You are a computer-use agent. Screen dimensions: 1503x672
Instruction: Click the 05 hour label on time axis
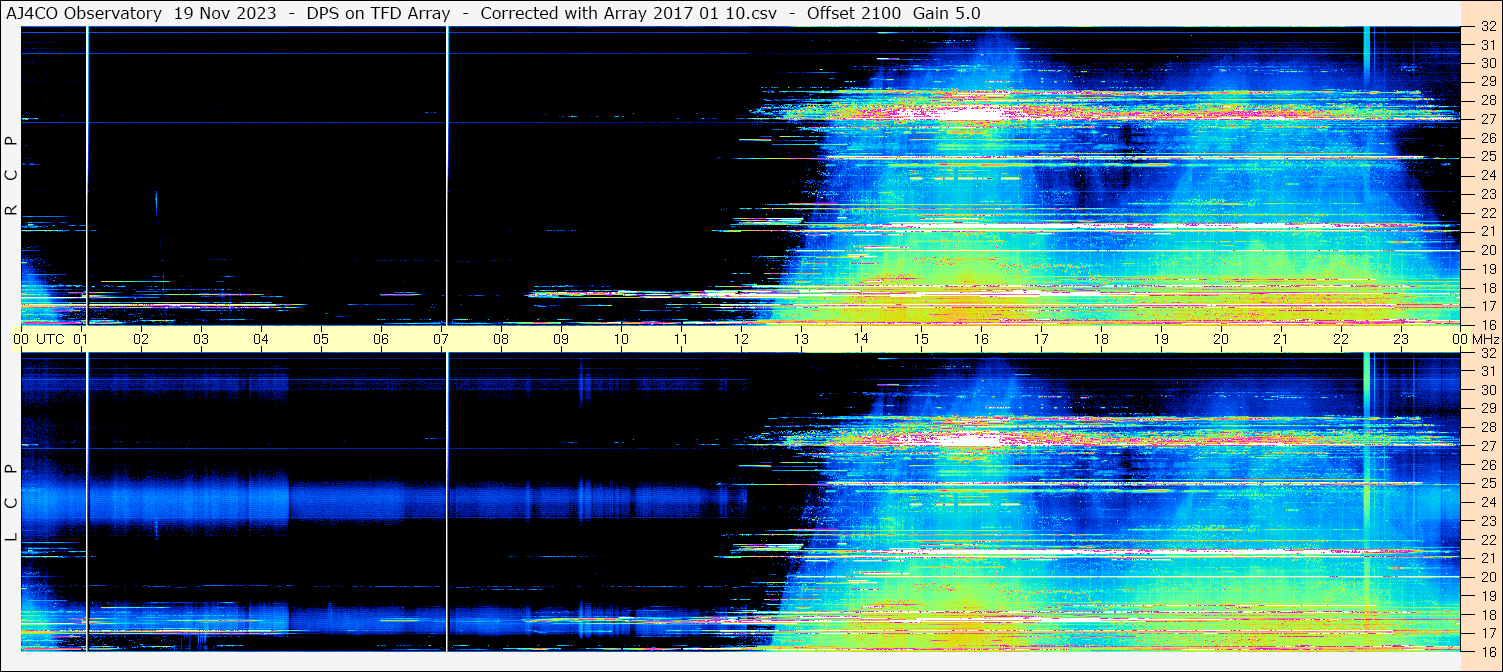321,339
